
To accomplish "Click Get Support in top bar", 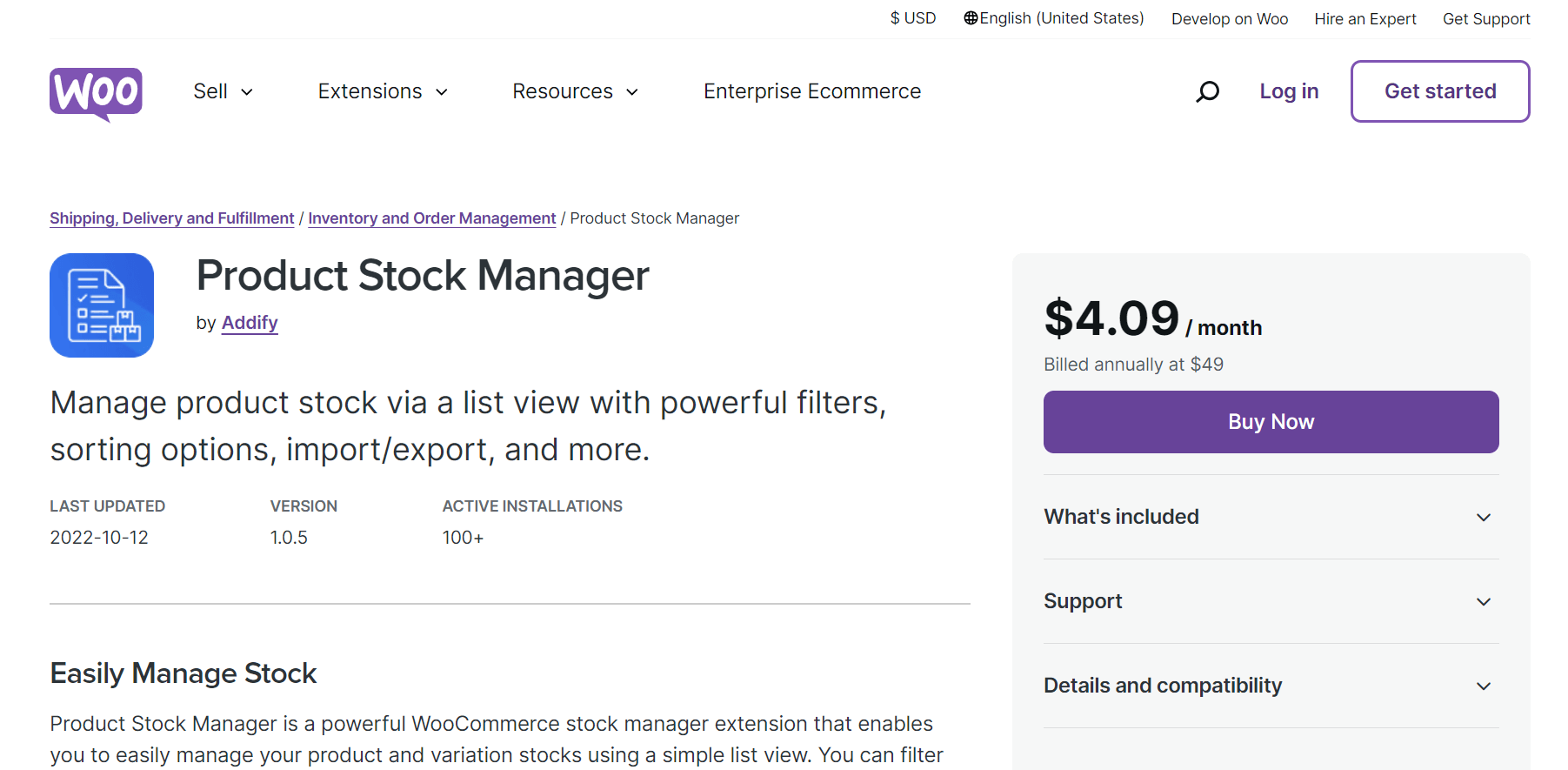I will click(x=1485, y=19).
